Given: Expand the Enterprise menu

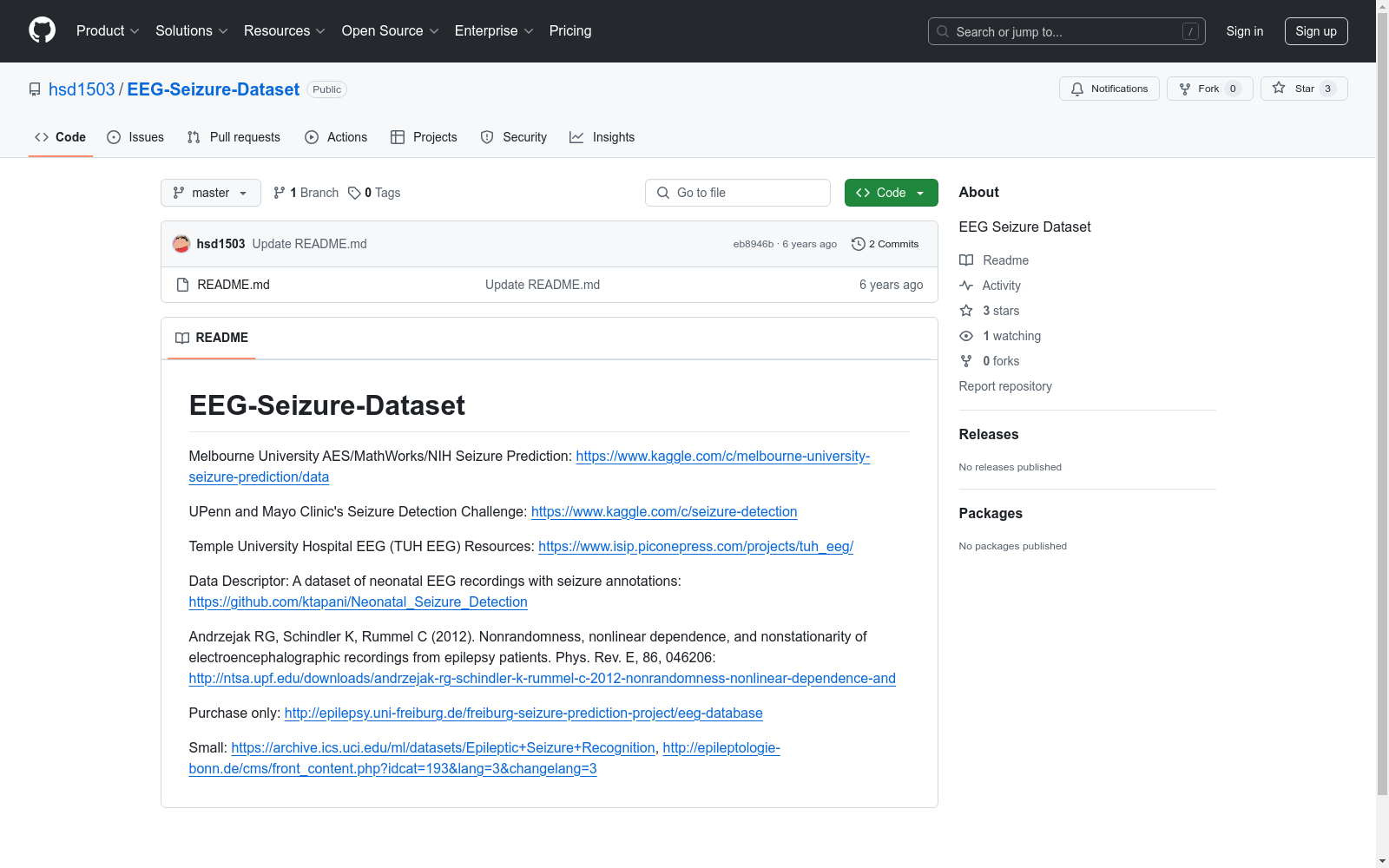Looking at the screenshot, I should coord(494,30).
